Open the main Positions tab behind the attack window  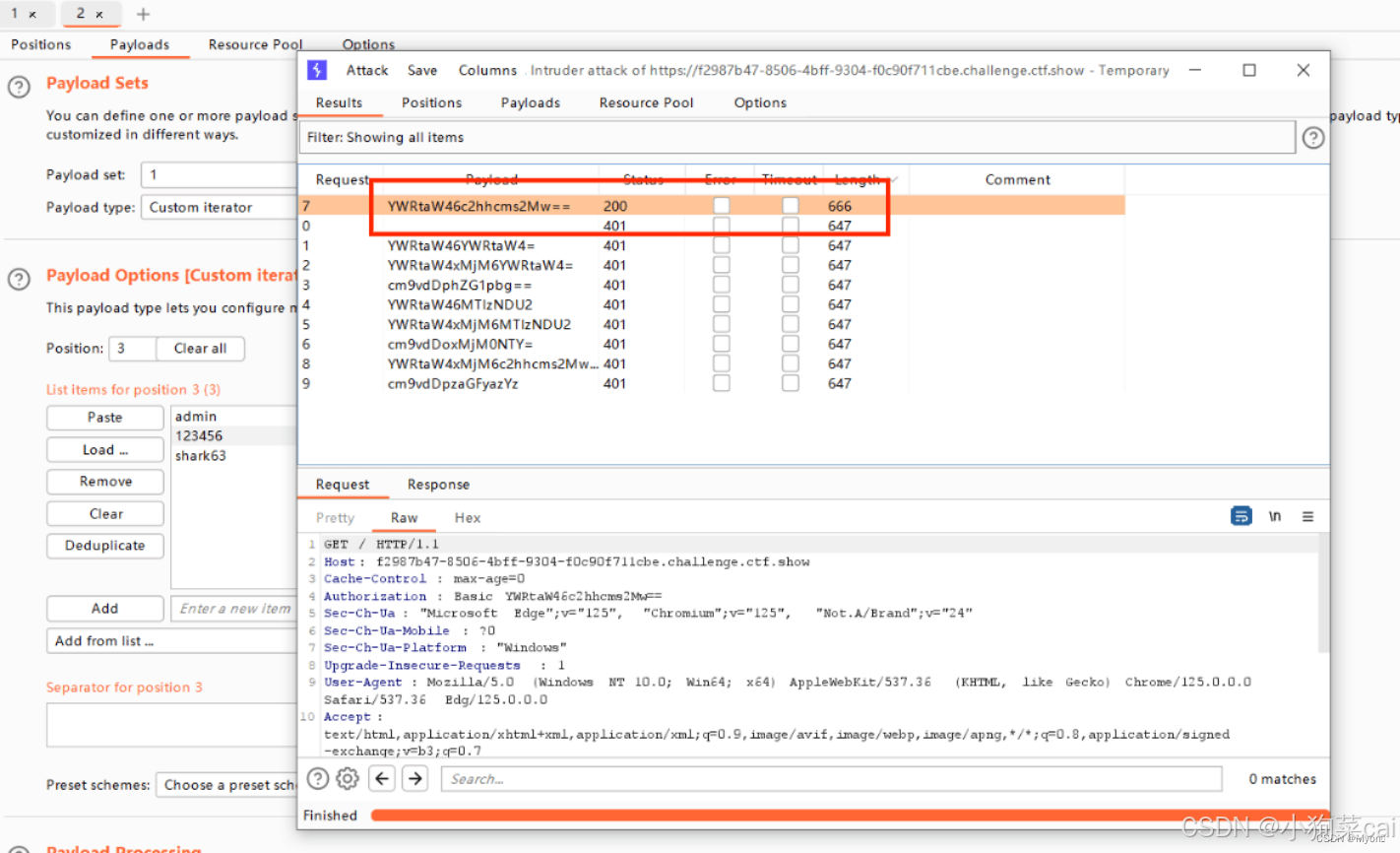pos(40,44)
